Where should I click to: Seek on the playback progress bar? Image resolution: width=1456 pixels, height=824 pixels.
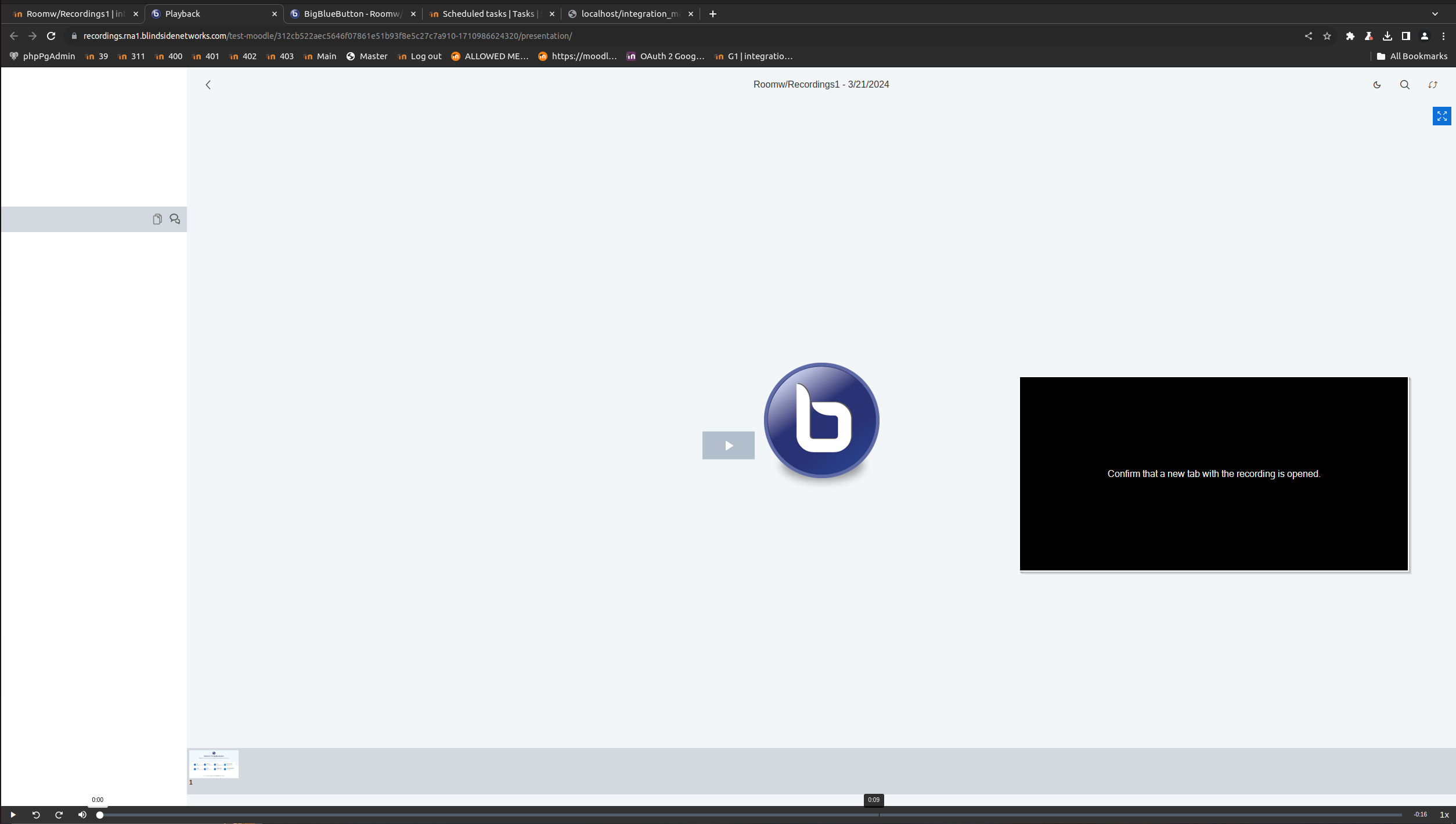click(x=751, y=815)
